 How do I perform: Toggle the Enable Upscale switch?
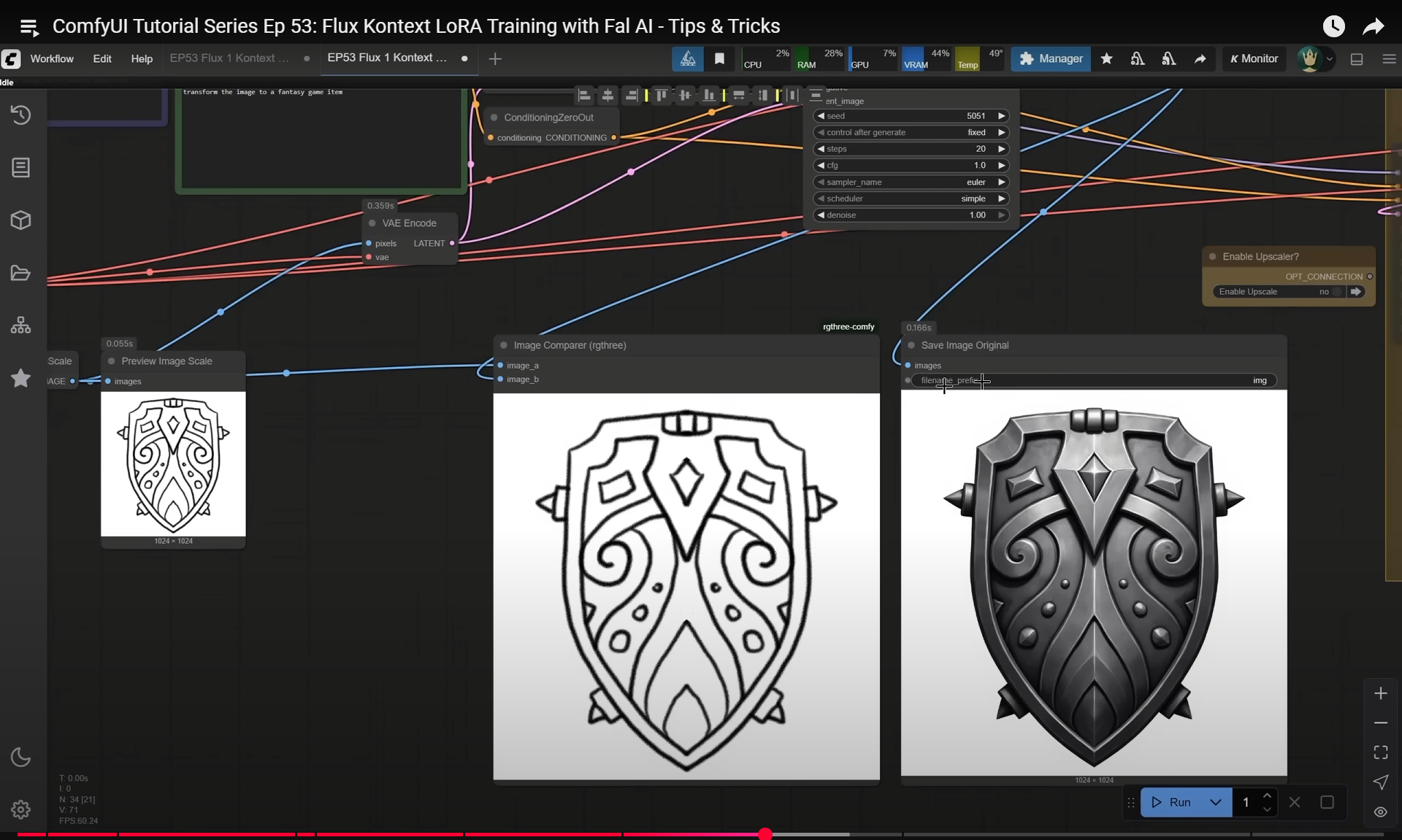[1336, 292]
